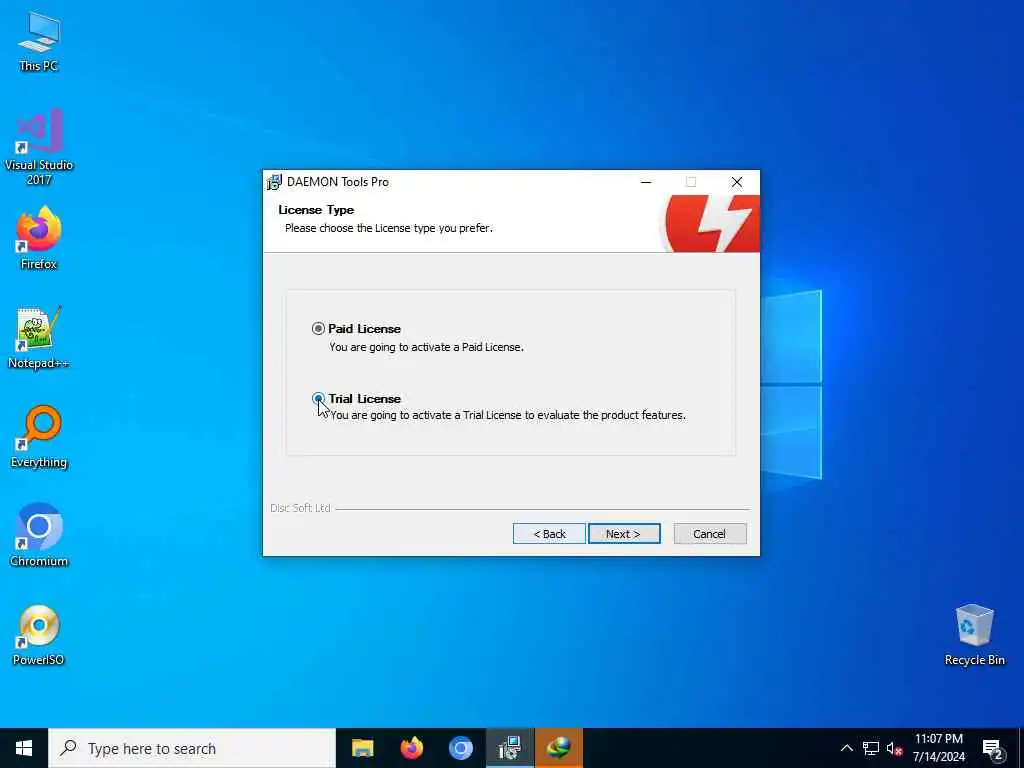This screenshot has width=1024, height=768.
Task: Click the installer icon in the DAEMON Tools title bar
Action: [x=274, y=182]
